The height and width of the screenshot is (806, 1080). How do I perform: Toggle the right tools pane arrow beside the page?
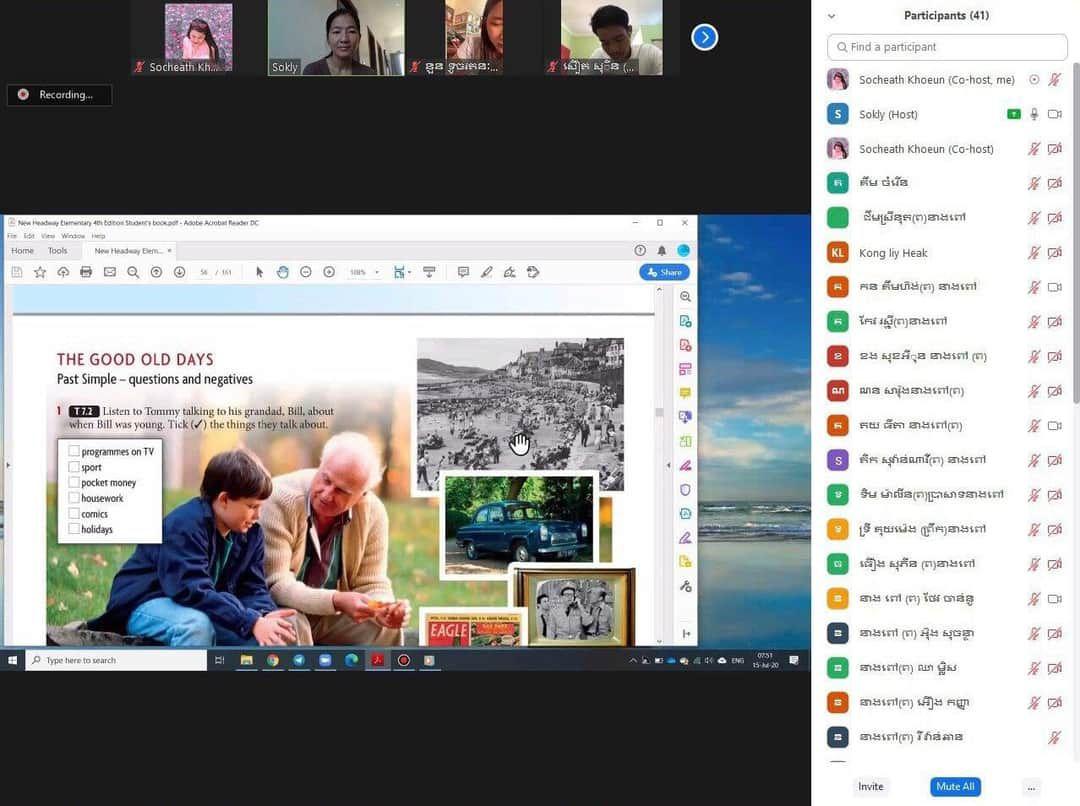tap(668, 466)
